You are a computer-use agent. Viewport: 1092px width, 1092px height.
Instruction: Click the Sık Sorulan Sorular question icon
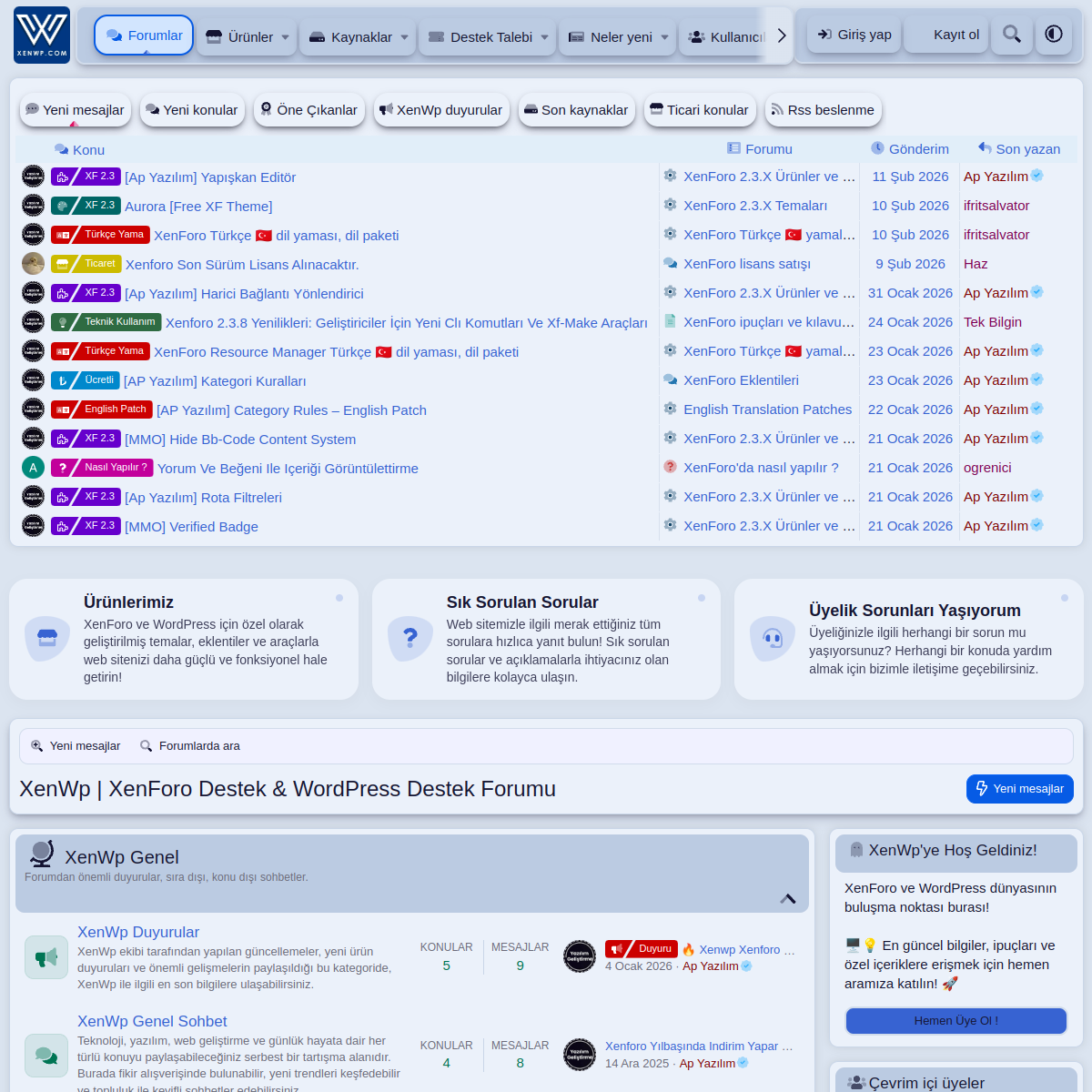pos(409,639)
